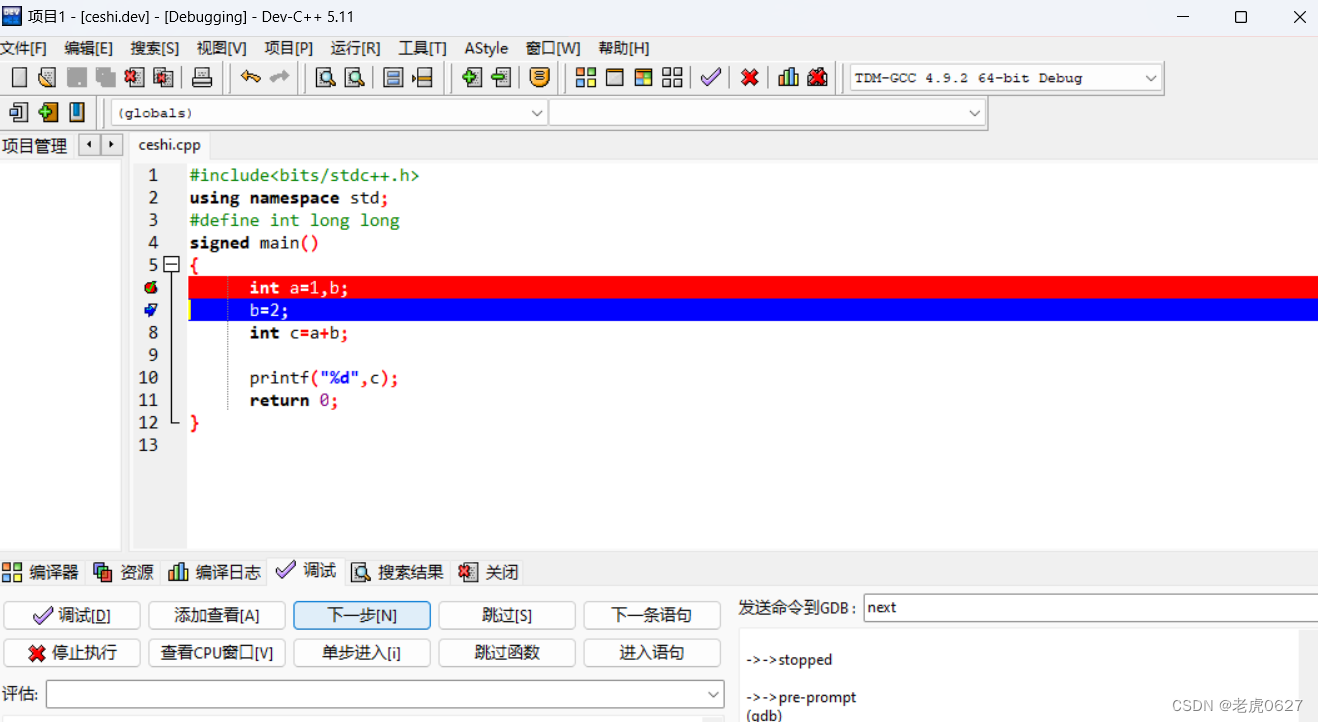Click the Save All toolbar icon
The height and width of the screenshot is (722, 1318).
105,77
